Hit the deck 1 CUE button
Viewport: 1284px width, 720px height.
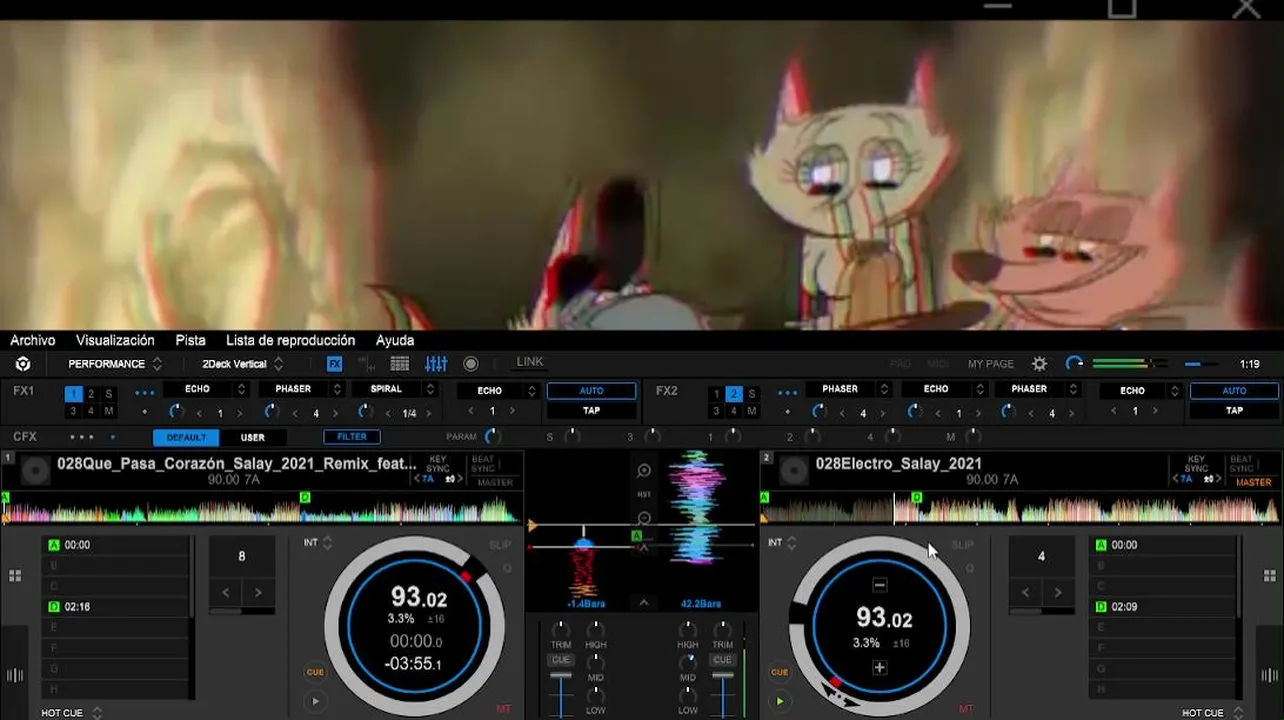(x=315, y=672)
